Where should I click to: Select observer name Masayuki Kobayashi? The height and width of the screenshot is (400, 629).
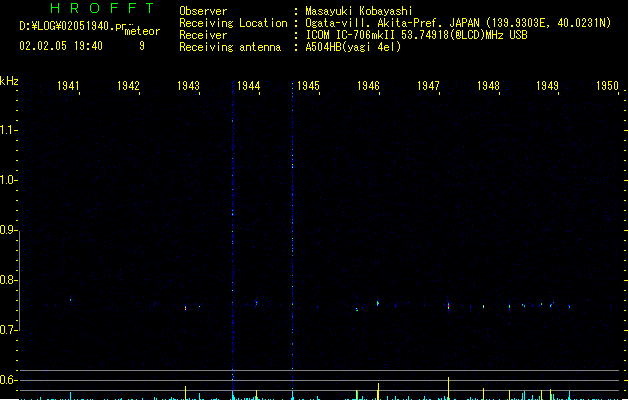(359, 11)
